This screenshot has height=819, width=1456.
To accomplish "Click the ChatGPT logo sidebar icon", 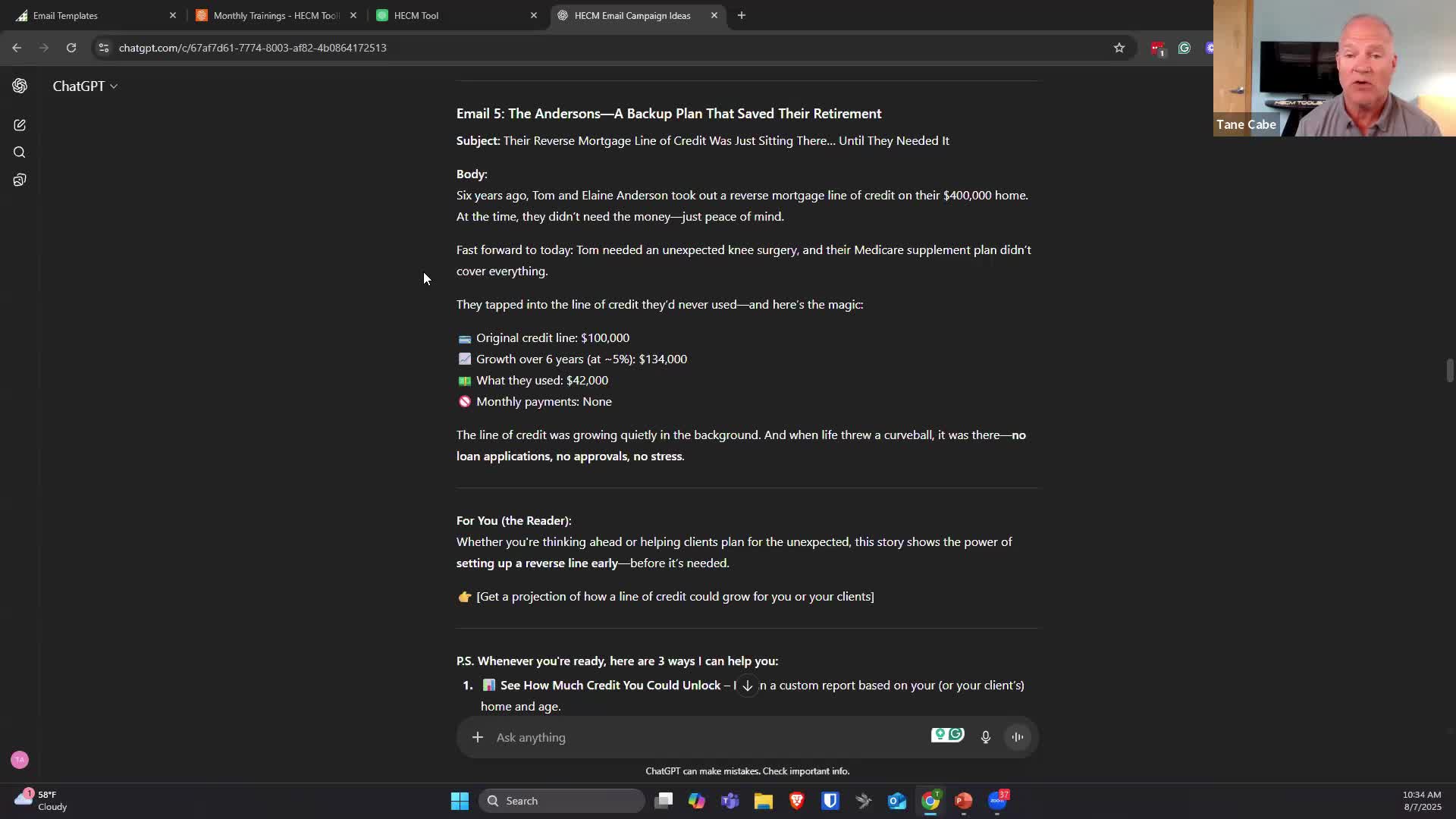I will 20,86.
